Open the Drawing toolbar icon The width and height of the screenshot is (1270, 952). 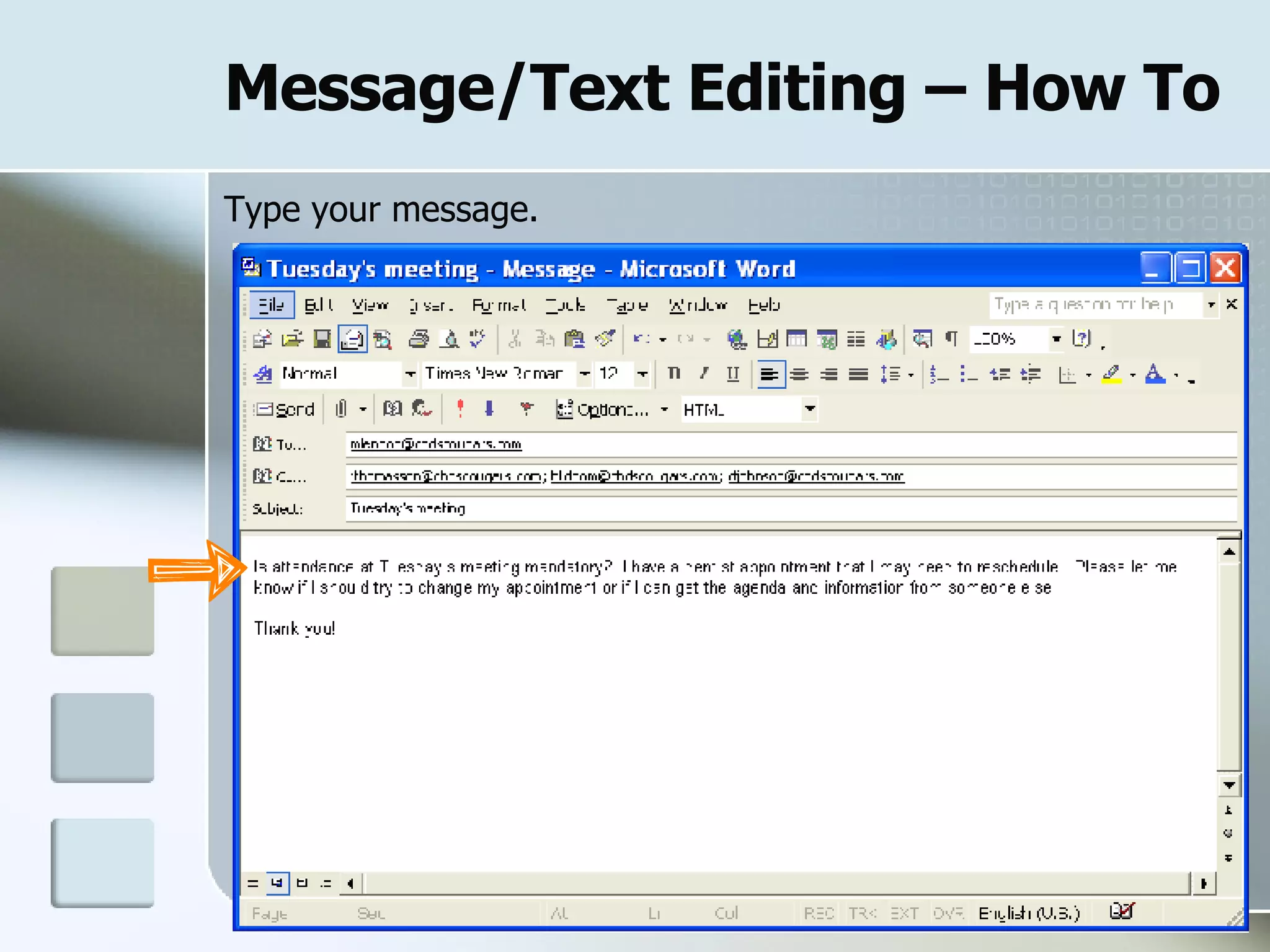coord(886,339)
